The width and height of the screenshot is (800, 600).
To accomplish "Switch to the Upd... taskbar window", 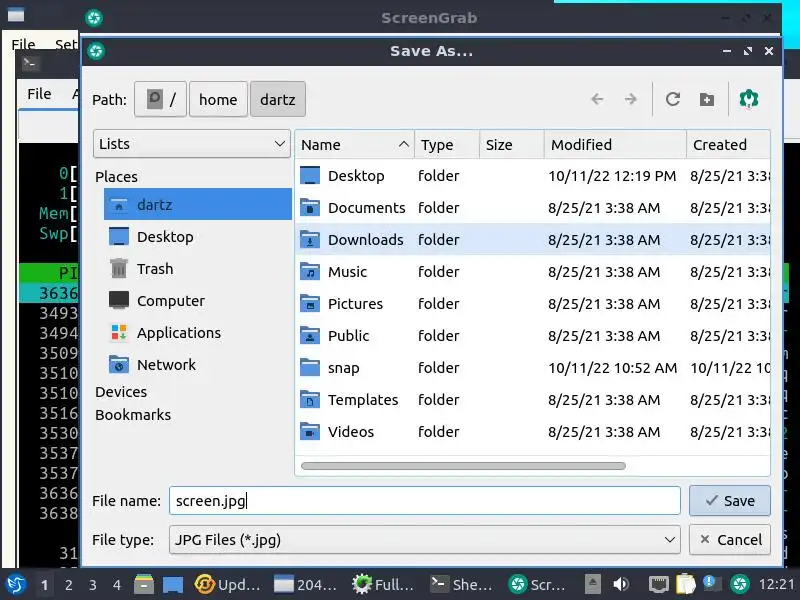I will 229,585.
